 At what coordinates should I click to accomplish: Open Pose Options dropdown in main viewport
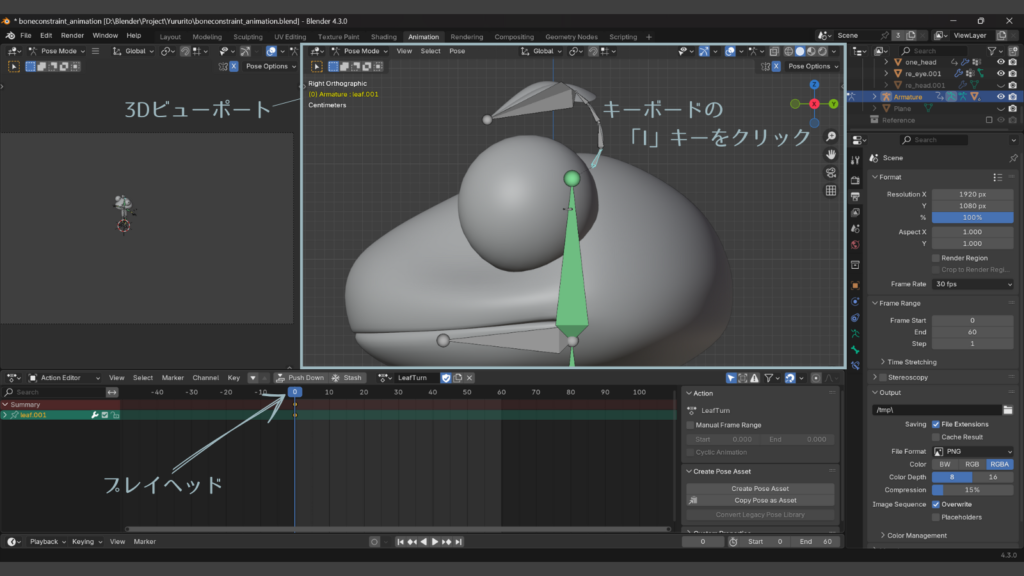point(813,66)
